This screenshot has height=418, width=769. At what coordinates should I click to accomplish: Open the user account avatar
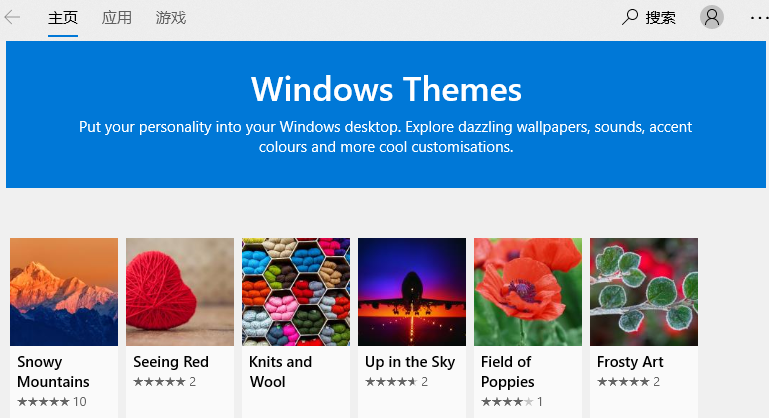(712, 17)
